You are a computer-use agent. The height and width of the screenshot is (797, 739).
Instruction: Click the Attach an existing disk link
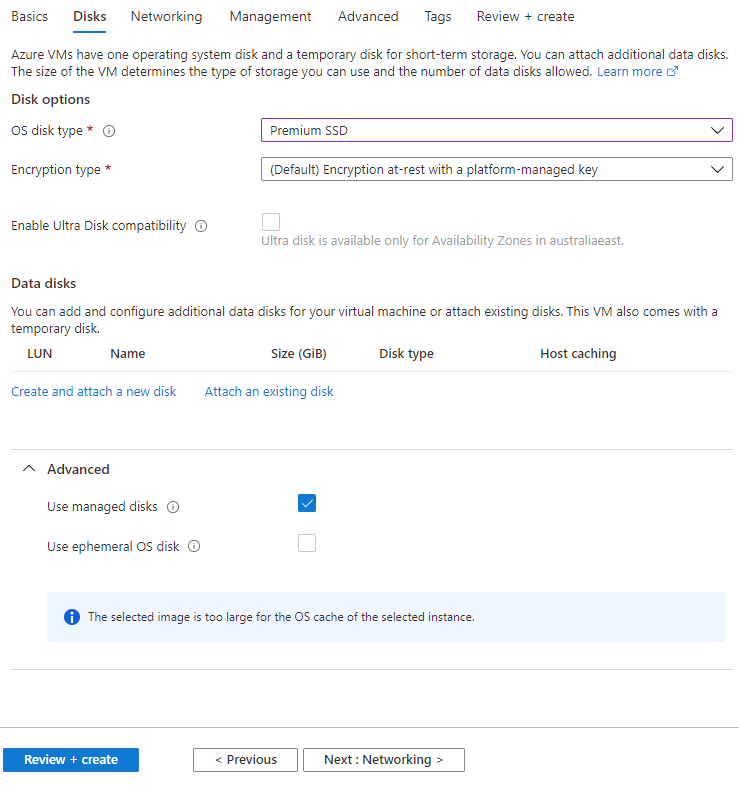(x=269, y=392)
